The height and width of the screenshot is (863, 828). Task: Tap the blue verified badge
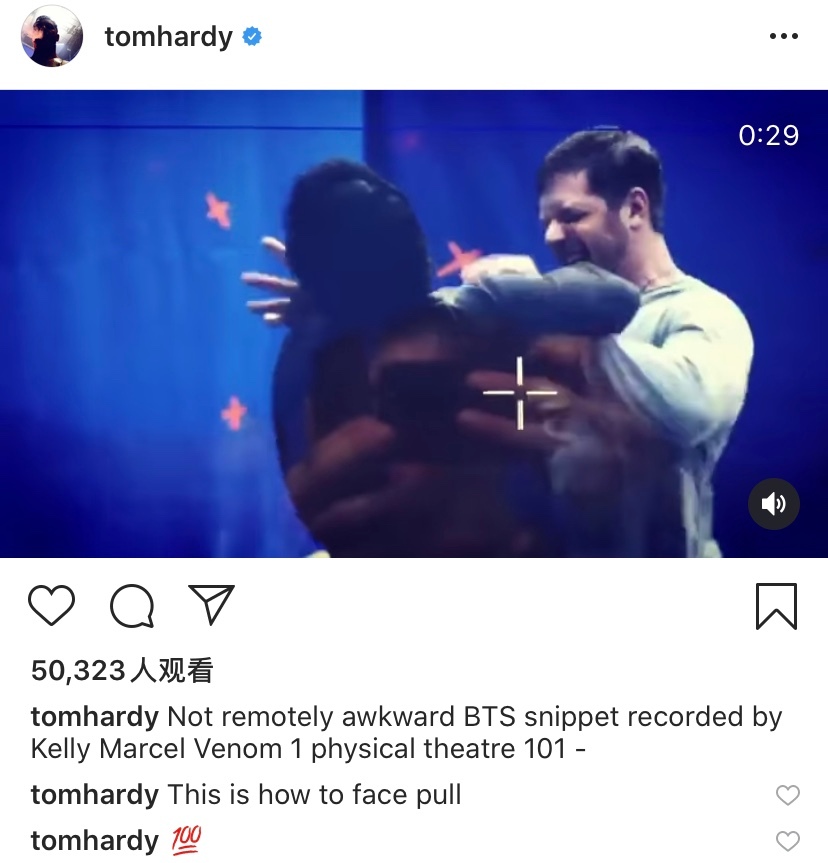point(252,36)
